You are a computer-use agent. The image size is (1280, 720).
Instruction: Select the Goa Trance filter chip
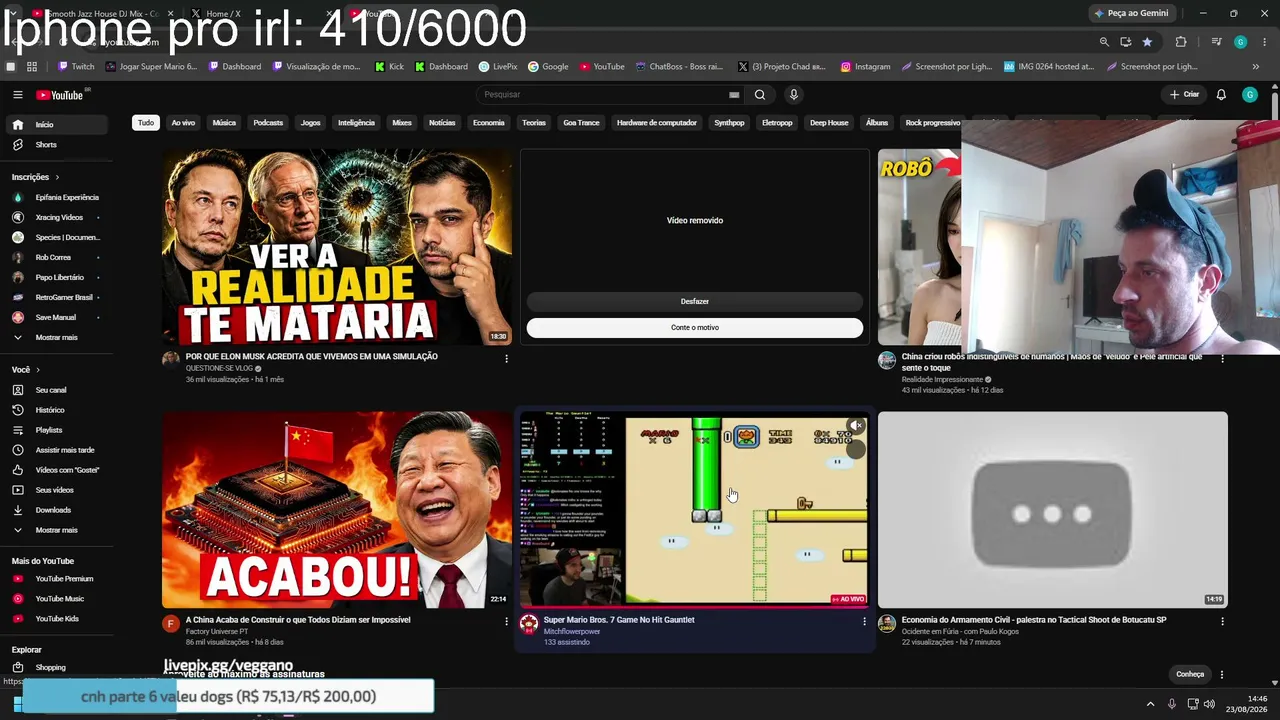pyautogui.click(x=581, y=123)
